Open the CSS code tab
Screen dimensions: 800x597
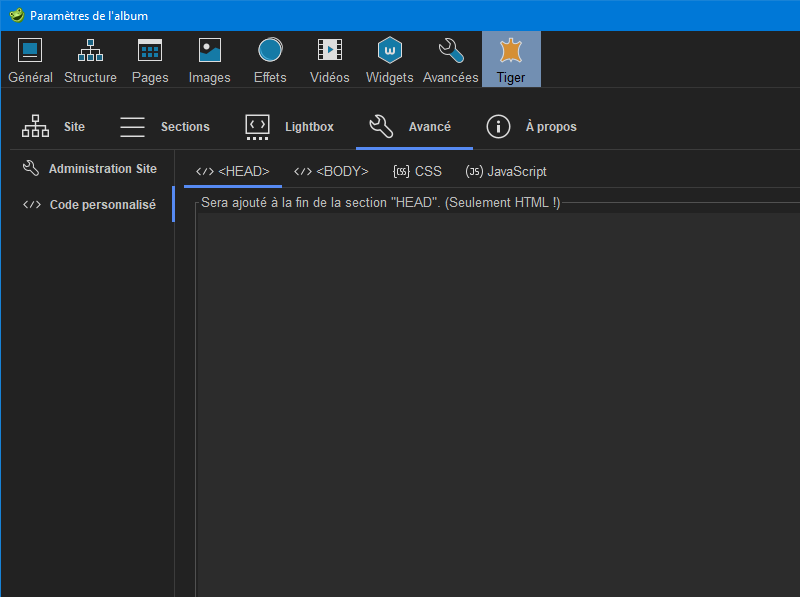coord(417,172)
